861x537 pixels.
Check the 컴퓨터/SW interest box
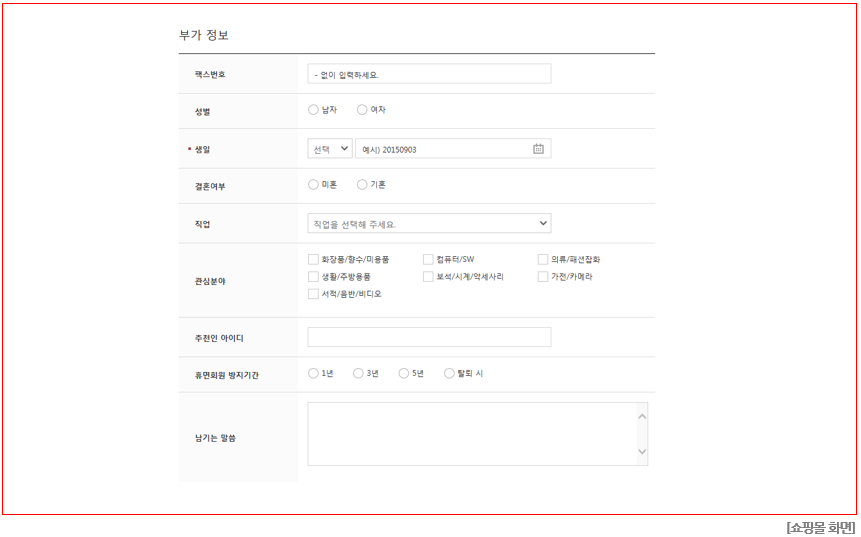[x=428, y=259]
